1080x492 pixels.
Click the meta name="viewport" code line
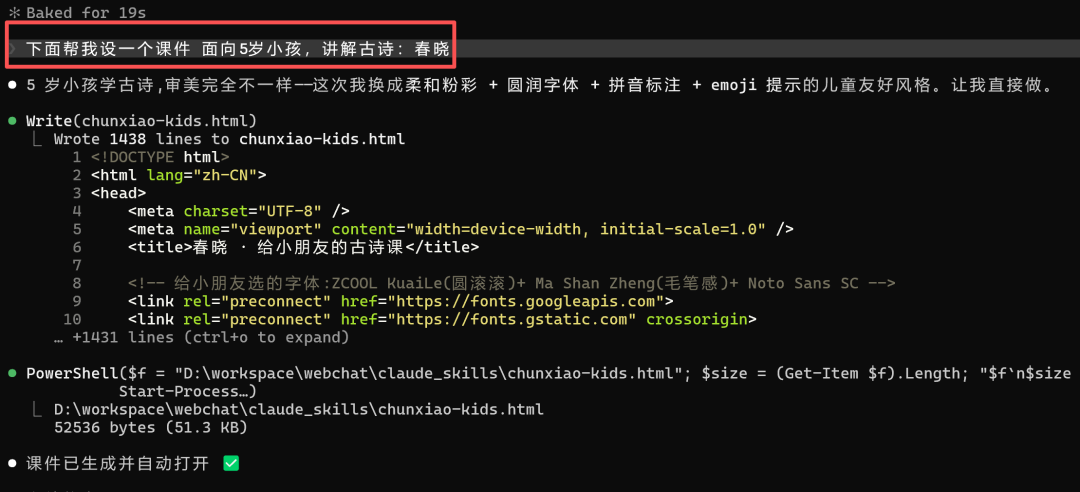click(x=460, y=229)
